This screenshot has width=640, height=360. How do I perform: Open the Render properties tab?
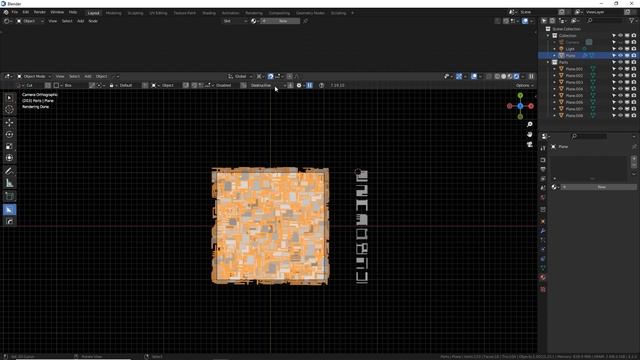coord(543,160)
